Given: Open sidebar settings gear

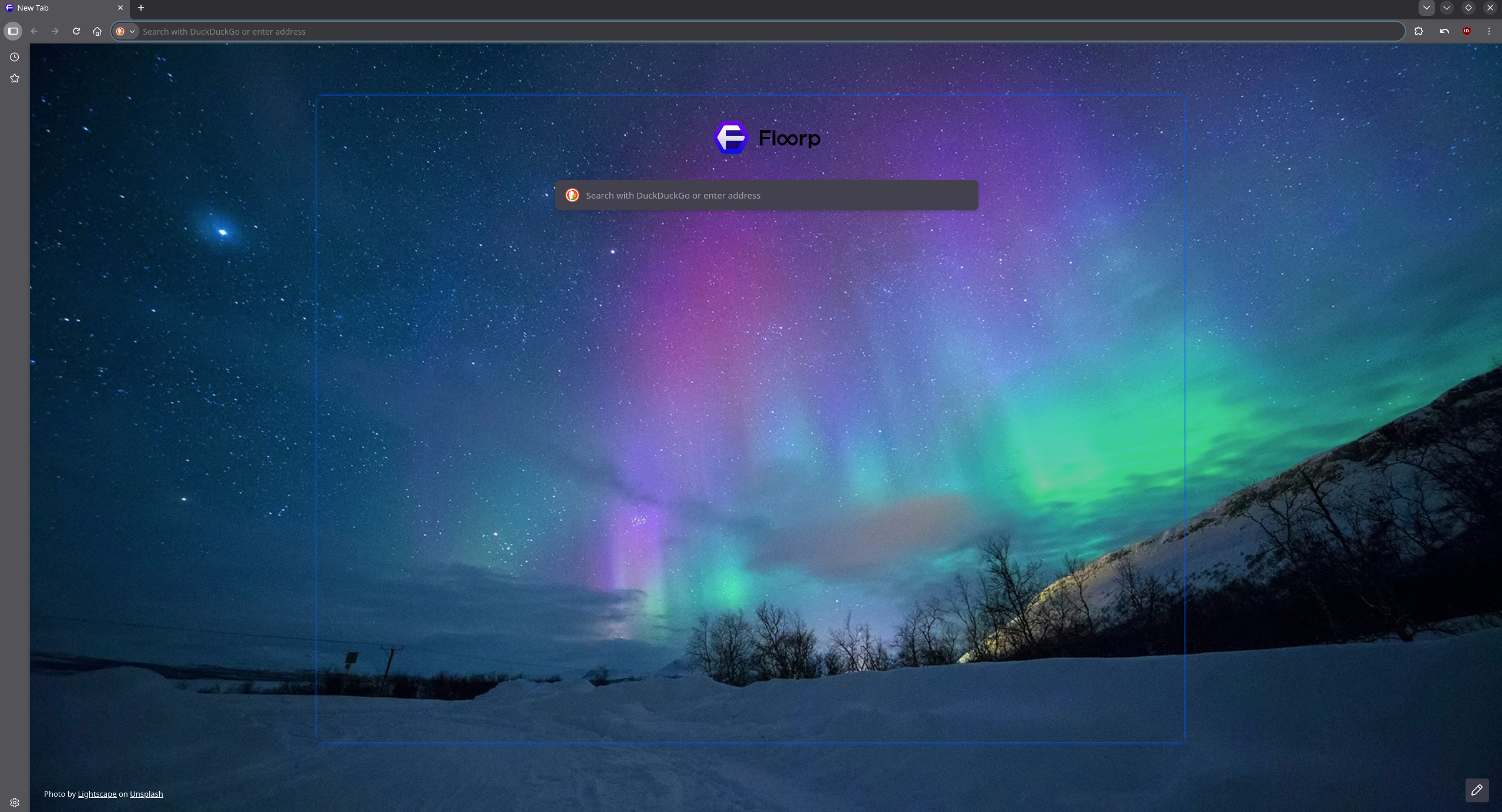Looking at the screenshot, I should [15, 802].
